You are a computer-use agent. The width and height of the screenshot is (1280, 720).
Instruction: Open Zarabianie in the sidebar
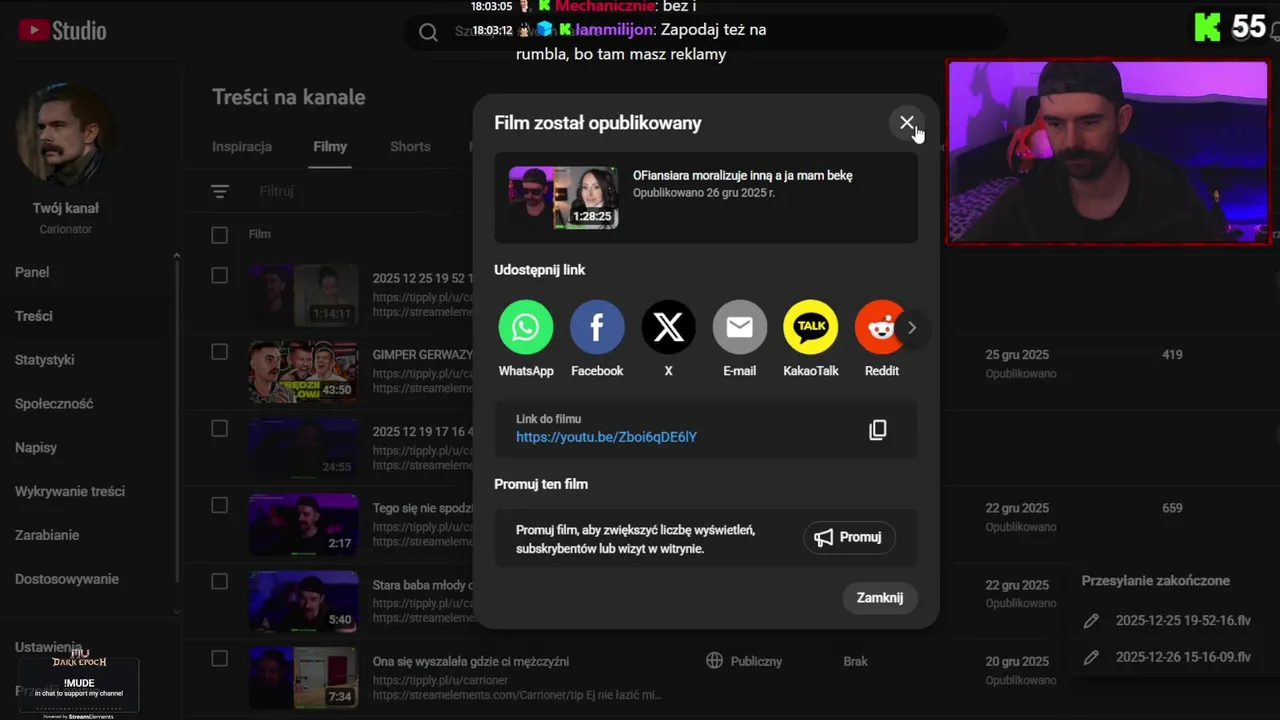pyautogui.click(x=47, y=535)
